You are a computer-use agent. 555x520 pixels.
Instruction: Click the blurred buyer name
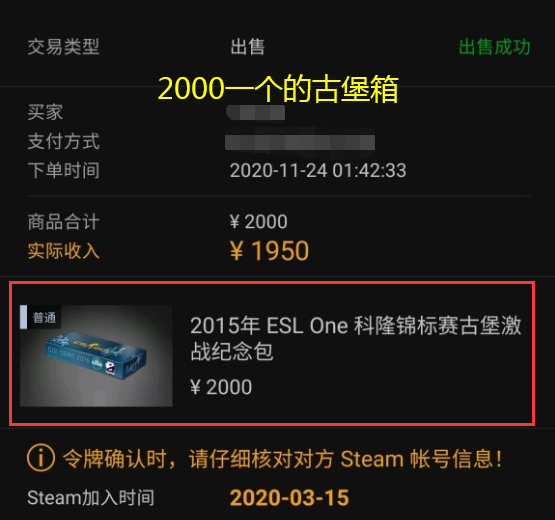coord(256,112)
